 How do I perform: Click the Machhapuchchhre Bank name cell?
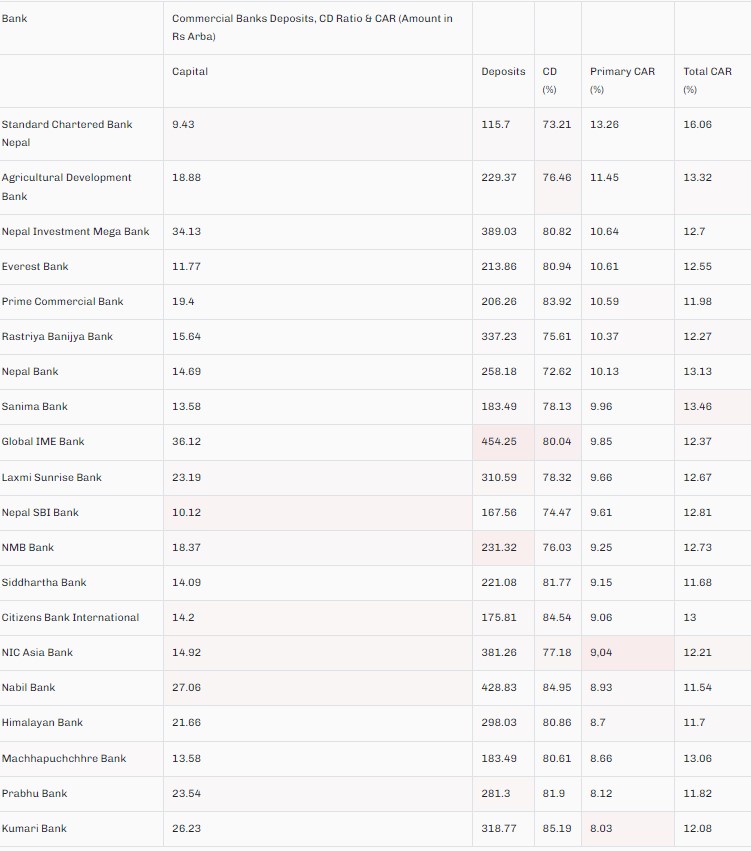[x=64, y=759]
